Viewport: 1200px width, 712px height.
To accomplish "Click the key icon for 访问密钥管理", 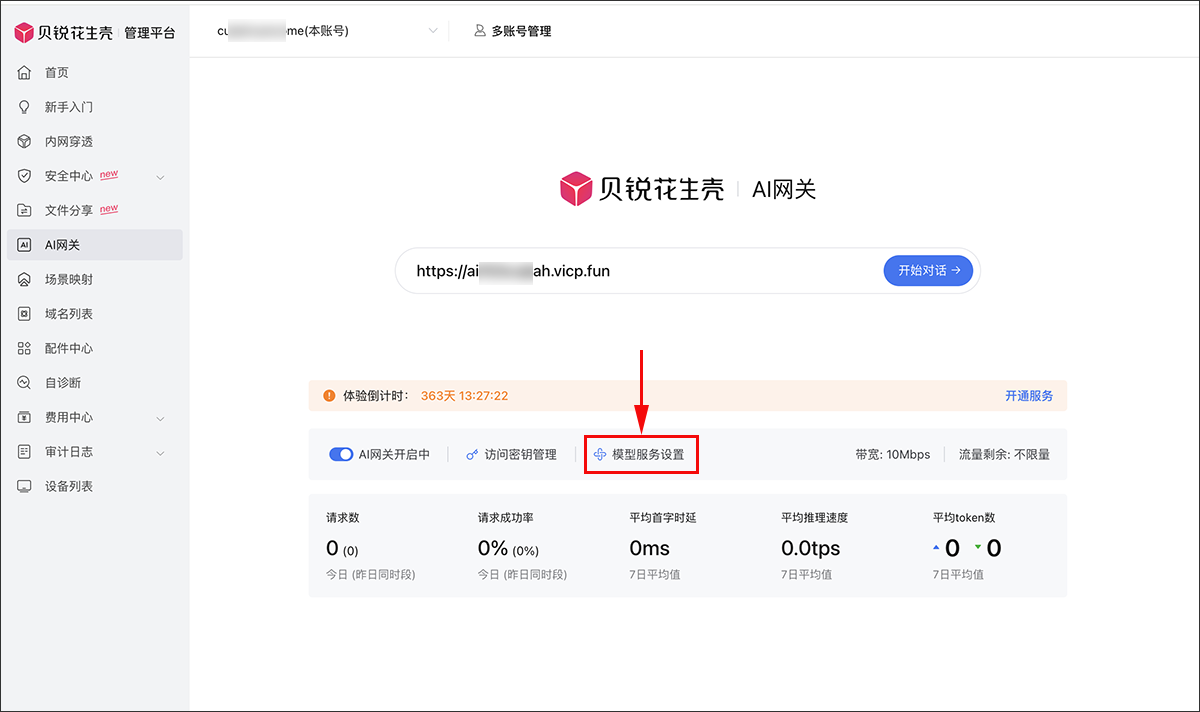I will pos(473,455).
